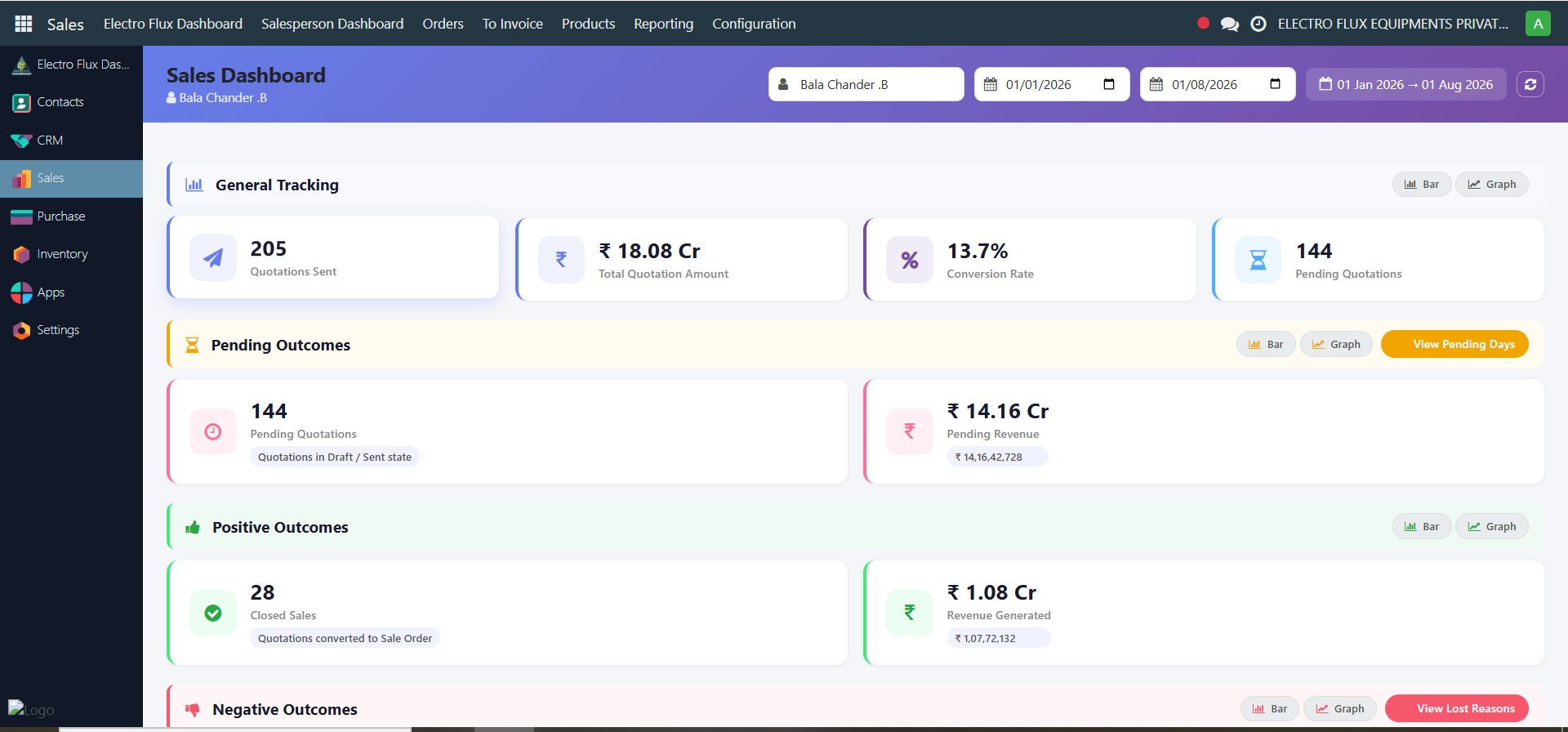Image resolution: width=1568 pixels, height=732 pixels.
Task: Open user avatar 'A' menu
Action: (1538, 23)
